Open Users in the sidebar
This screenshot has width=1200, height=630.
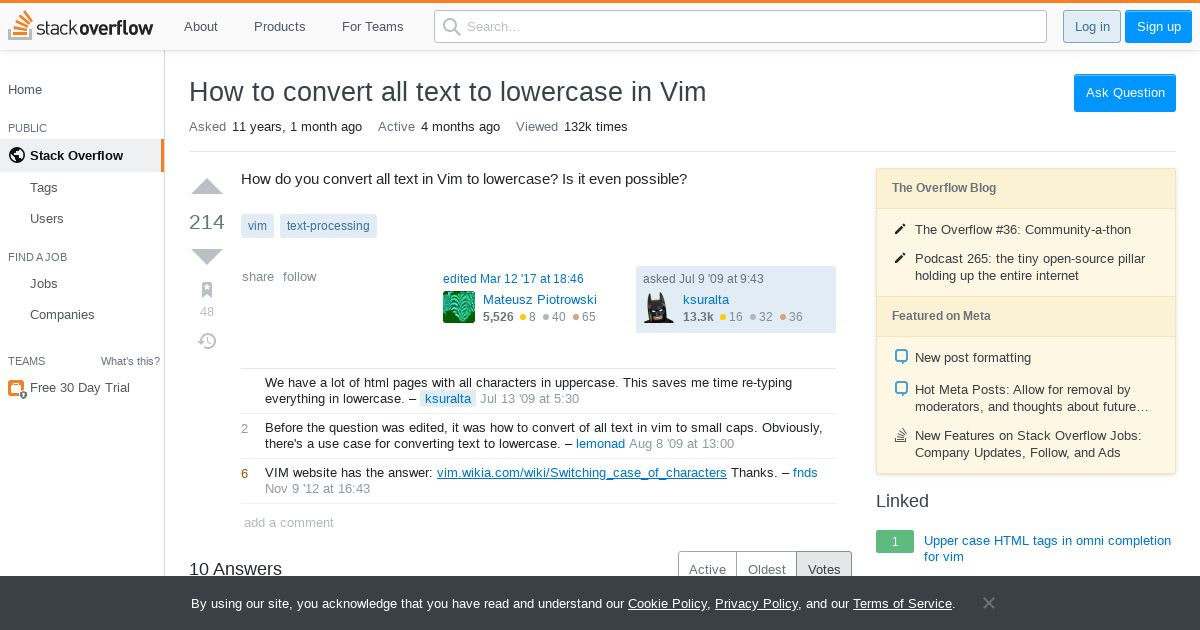(47, 219)
